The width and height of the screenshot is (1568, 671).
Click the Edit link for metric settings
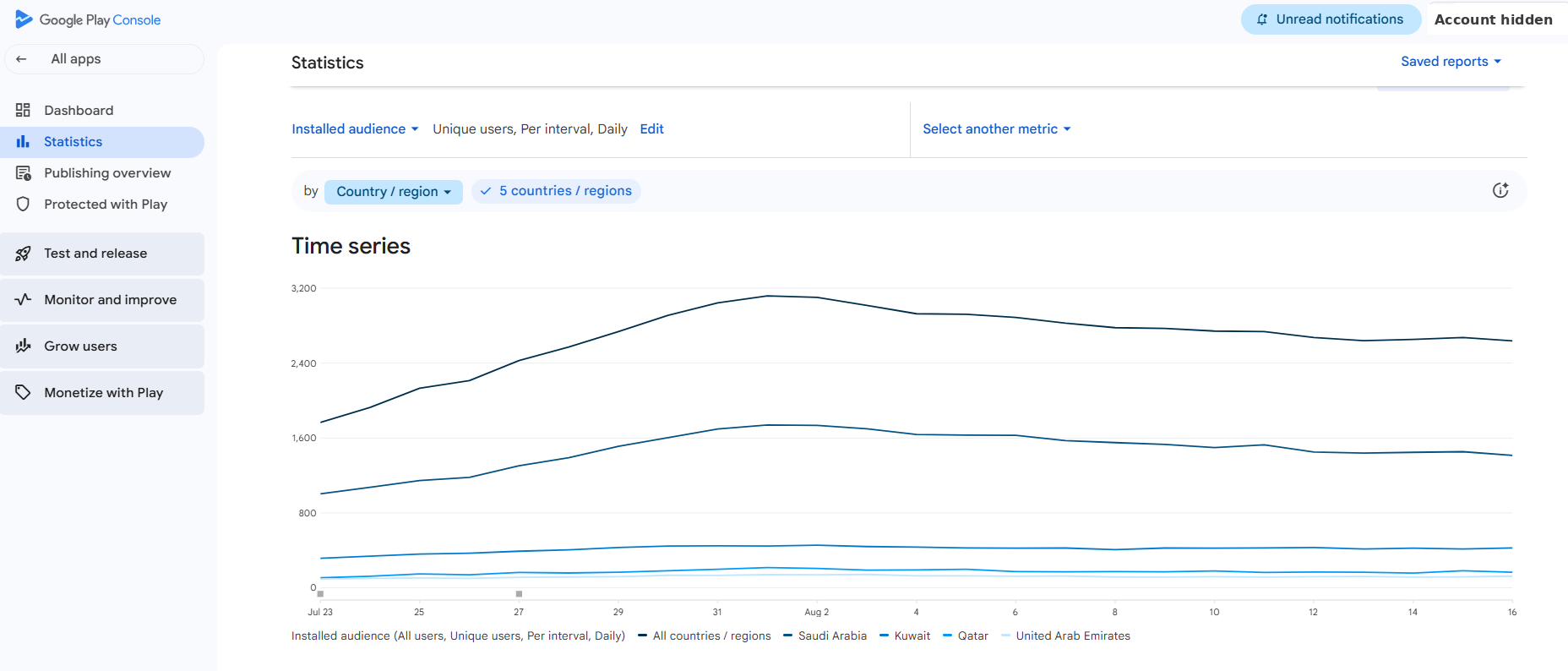tap(651, 129)
